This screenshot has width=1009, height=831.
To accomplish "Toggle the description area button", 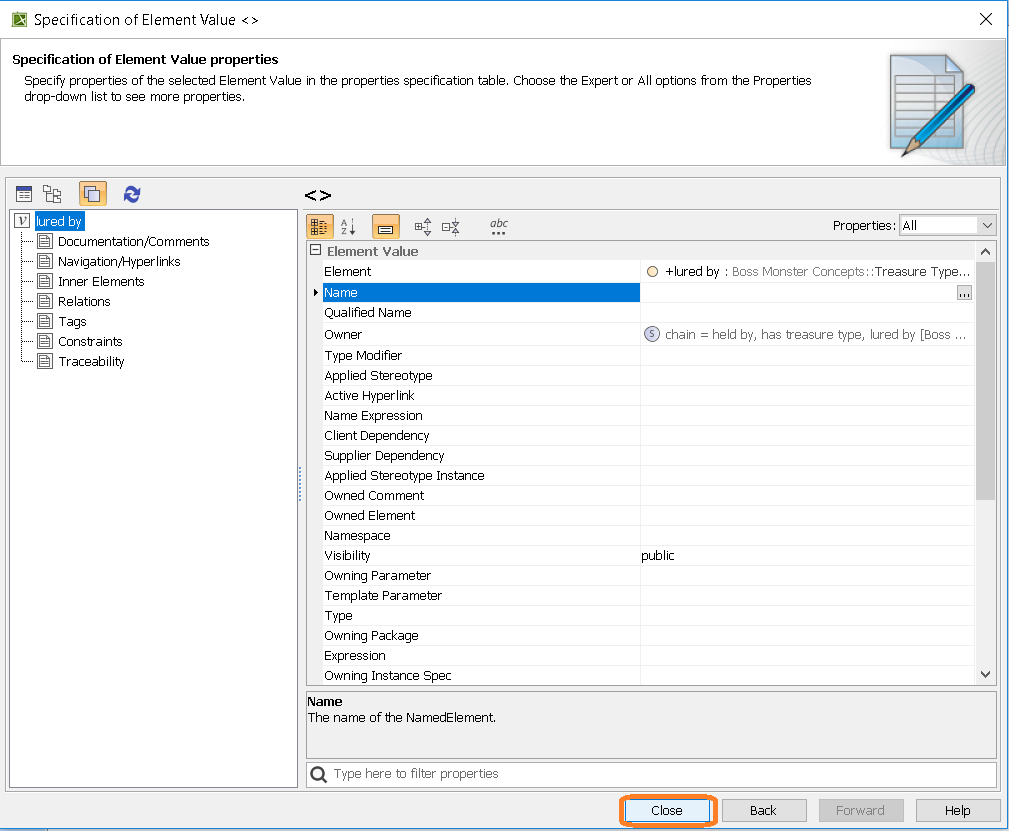I will click(x=385, y=227).
